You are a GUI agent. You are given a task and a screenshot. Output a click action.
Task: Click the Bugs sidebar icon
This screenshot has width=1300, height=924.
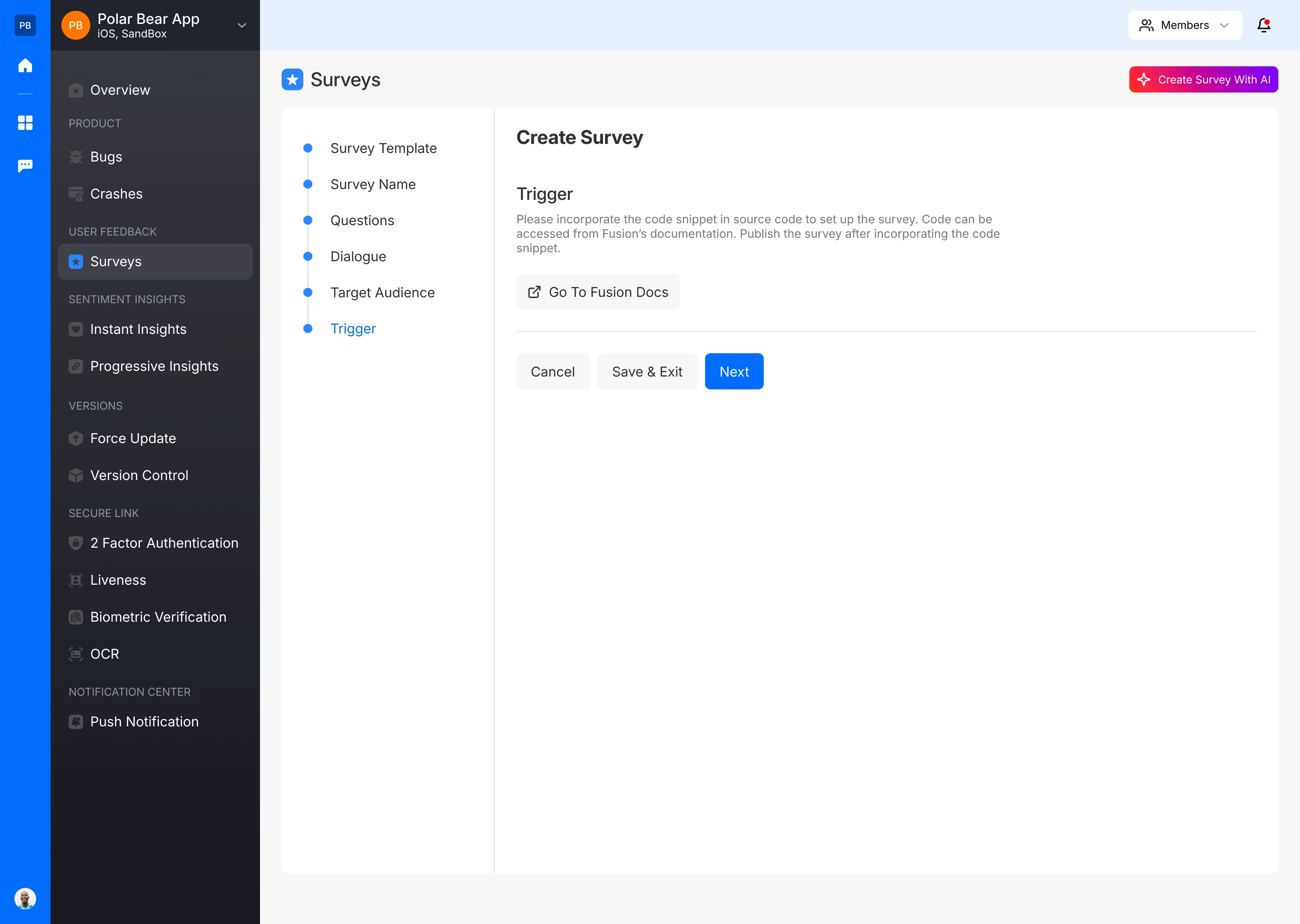coord(76,157)
